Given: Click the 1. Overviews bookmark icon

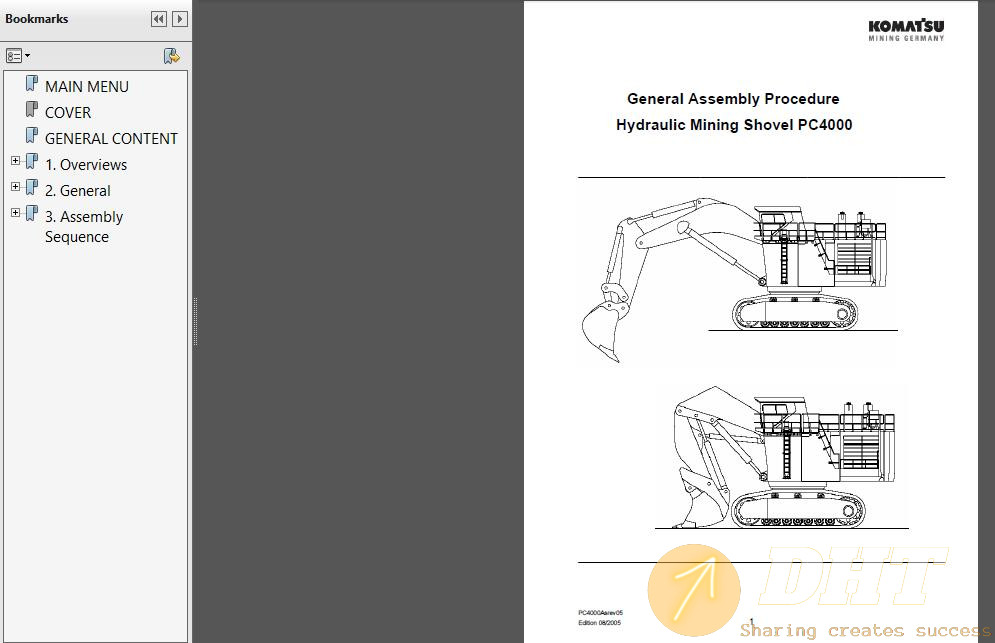Looking at the screenshot, I should [32, 162].
